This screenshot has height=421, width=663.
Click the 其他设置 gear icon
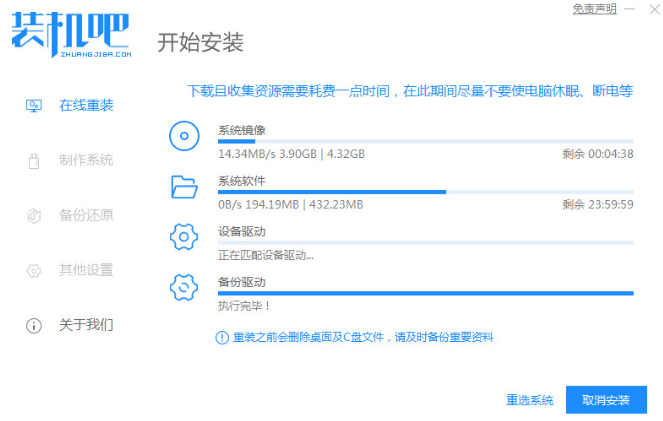[33, 270]
